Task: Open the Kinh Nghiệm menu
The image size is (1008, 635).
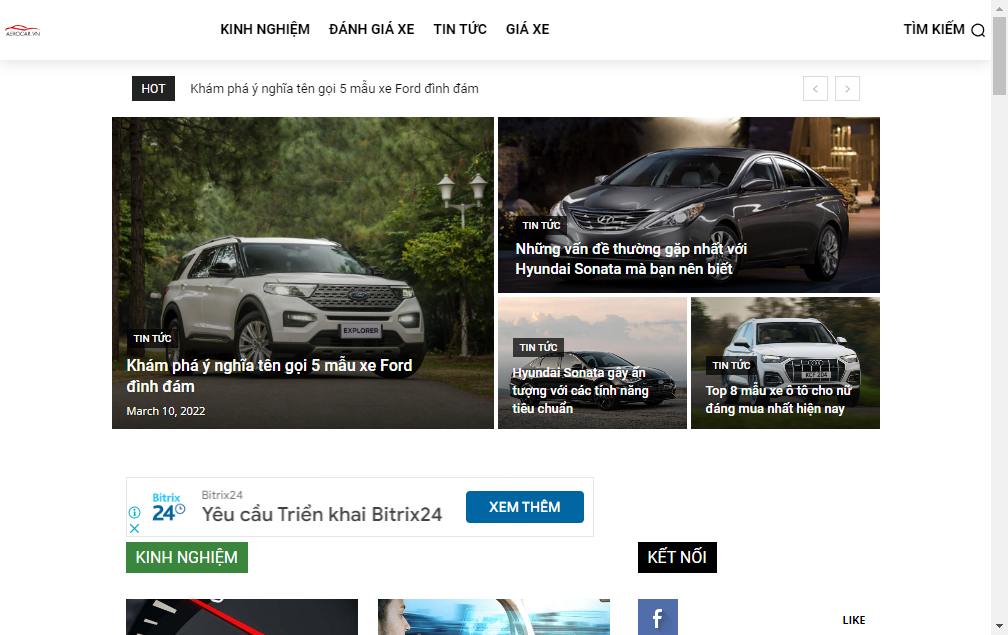Action: tap(265, 30)
